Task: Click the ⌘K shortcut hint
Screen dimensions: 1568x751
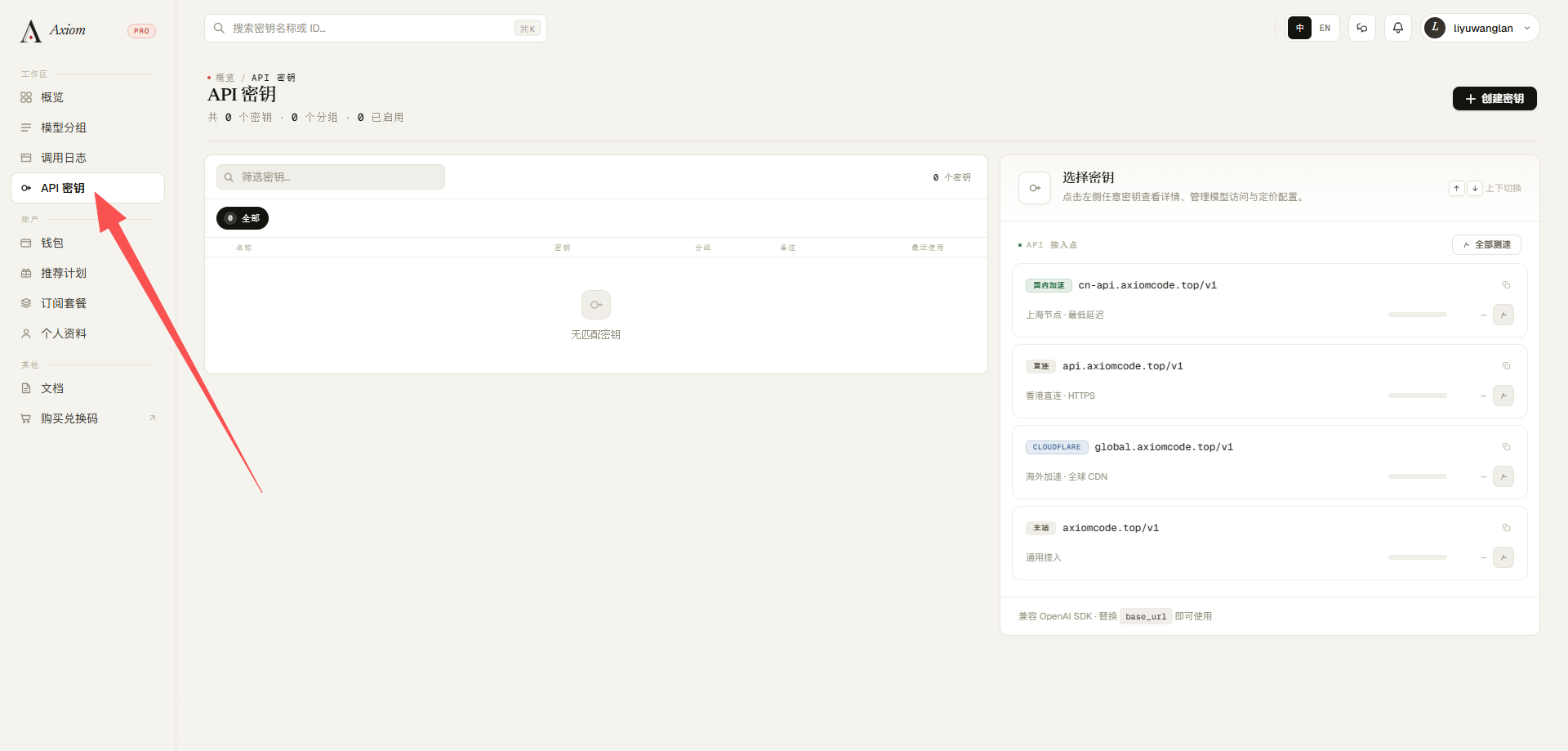Action: click(x=528, y=29)
